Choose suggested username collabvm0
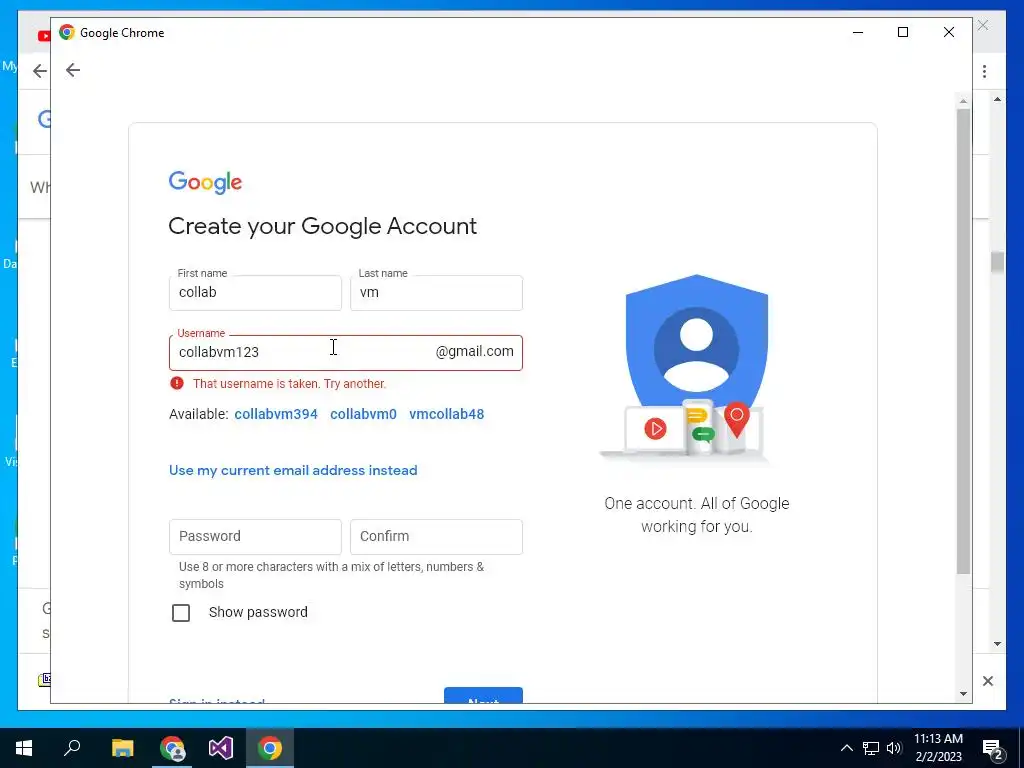 point(363,414)
